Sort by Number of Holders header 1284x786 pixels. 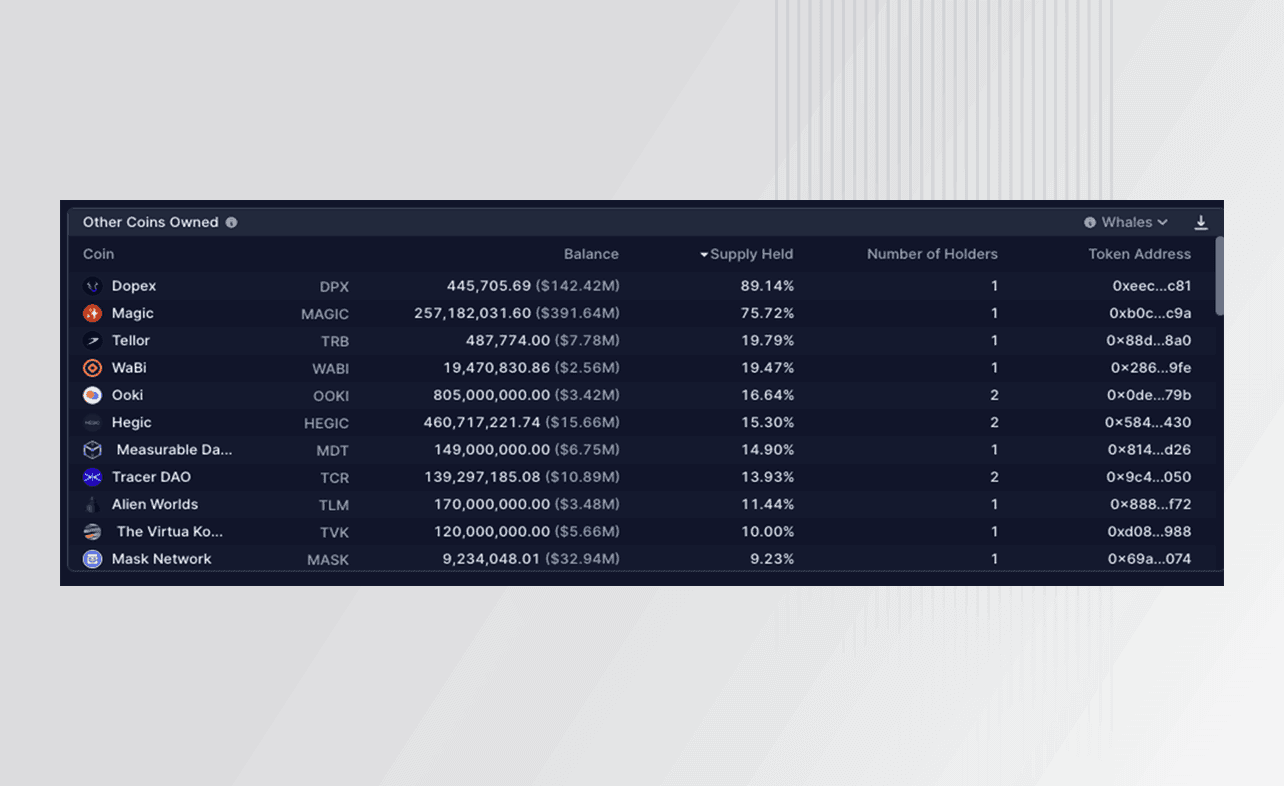coord(932,254)
